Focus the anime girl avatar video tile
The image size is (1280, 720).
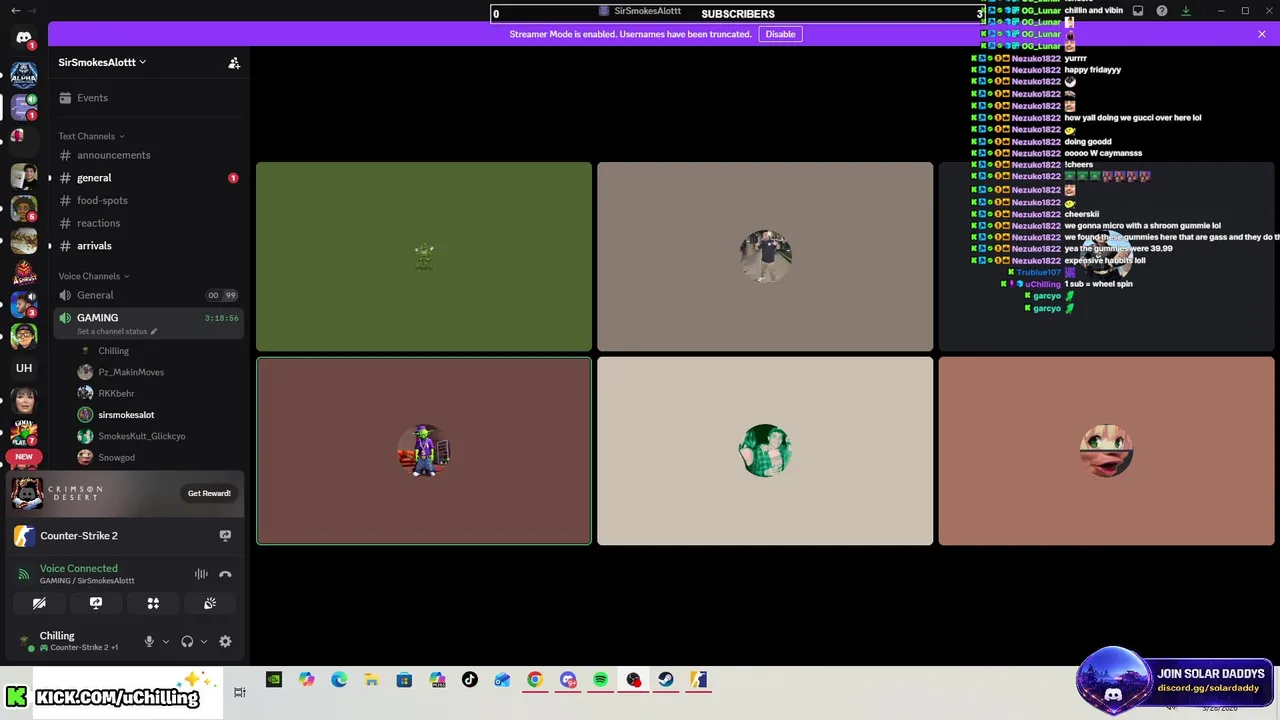(x=1106, y=451)
